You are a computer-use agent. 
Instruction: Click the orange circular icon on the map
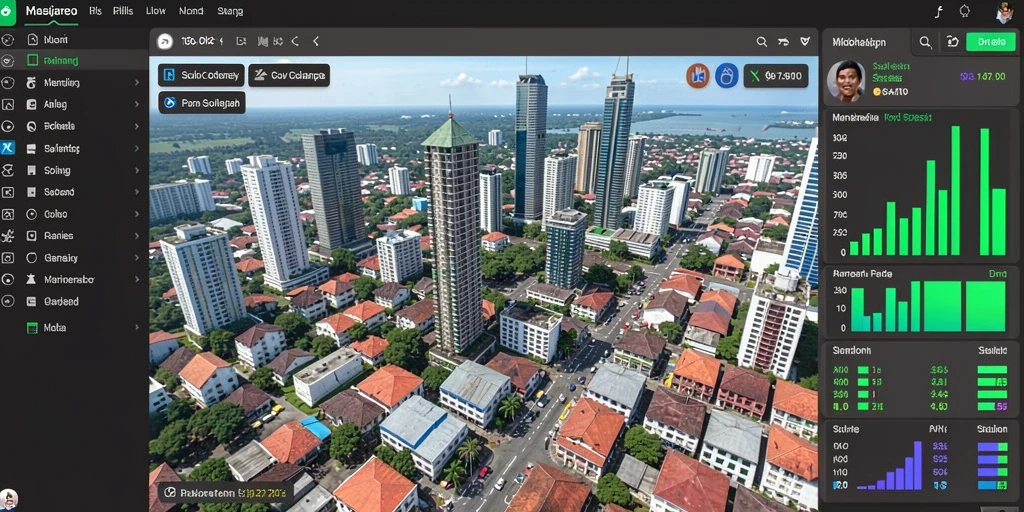pyautogui.click(x=697, y=76)
